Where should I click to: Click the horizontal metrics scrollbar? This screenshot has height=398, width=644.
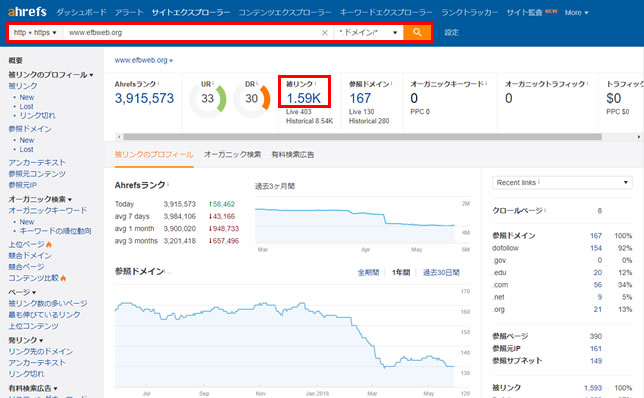363,136
